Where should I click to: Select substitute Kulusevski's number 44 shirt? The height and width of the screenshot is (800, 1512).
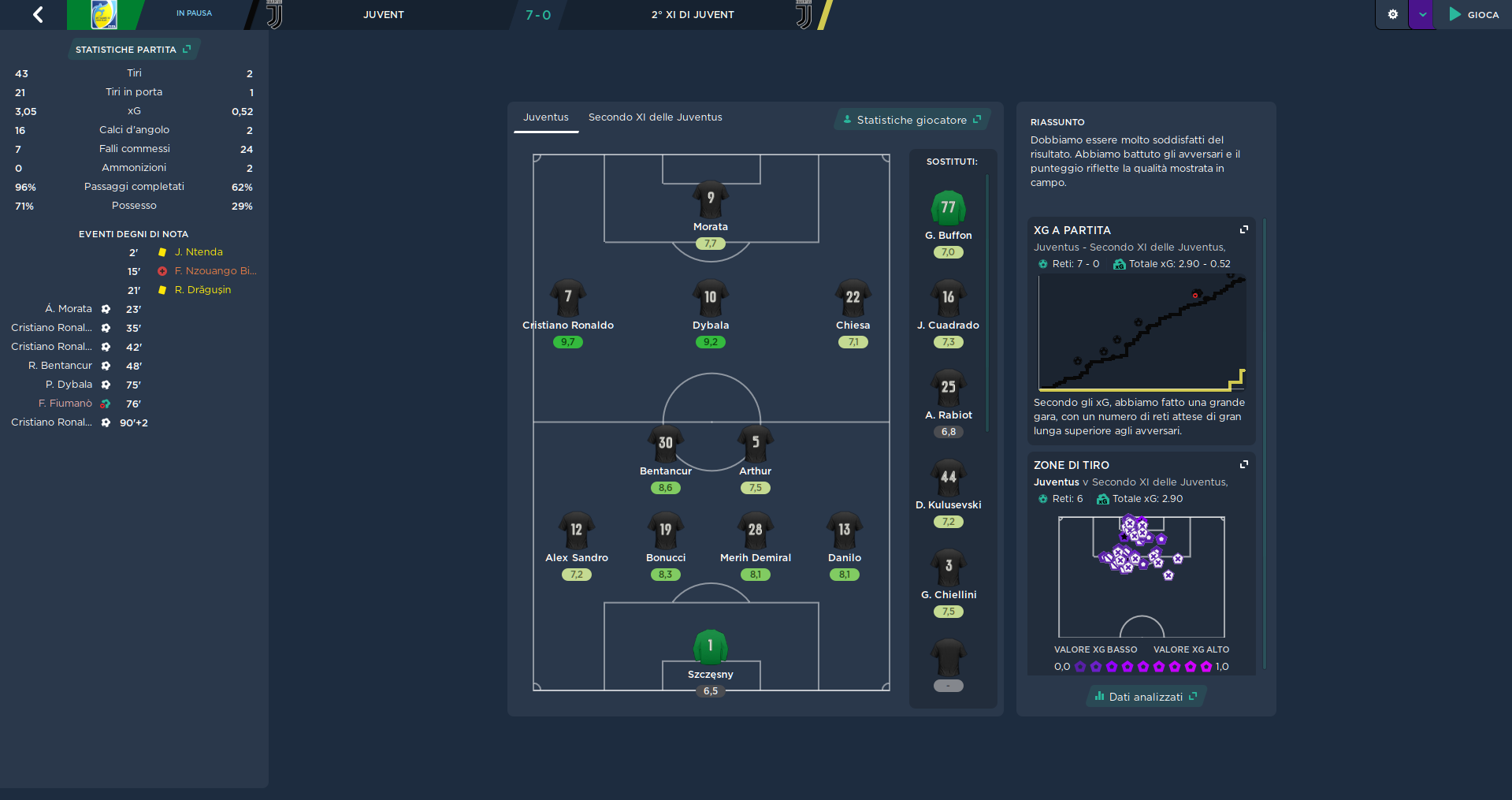coord(949,478)
